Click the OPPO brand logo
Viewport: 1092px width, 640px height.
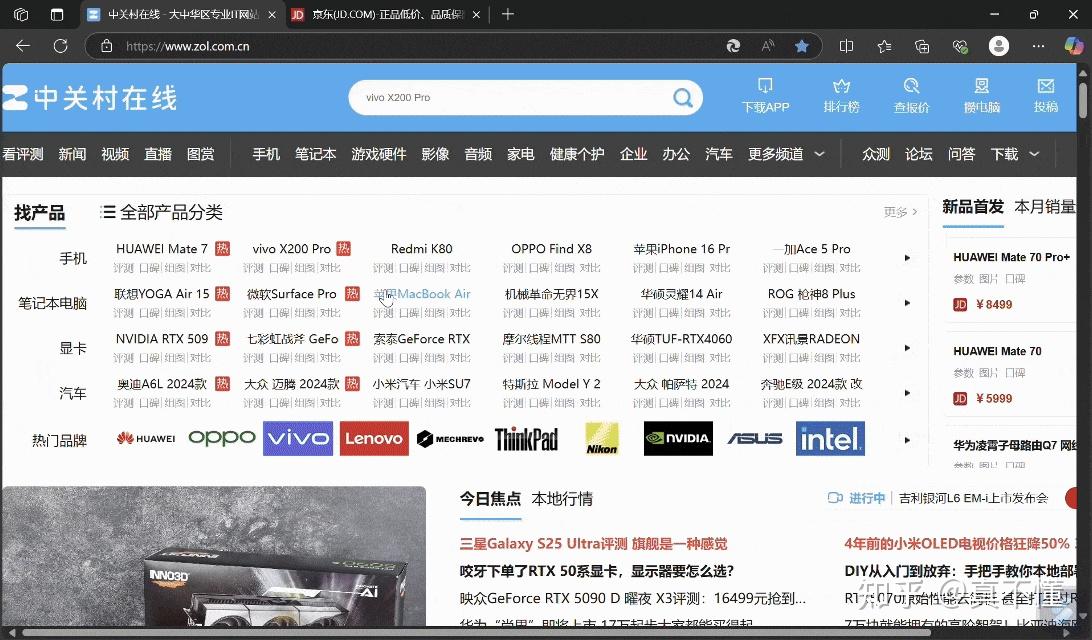coord(222,438)
